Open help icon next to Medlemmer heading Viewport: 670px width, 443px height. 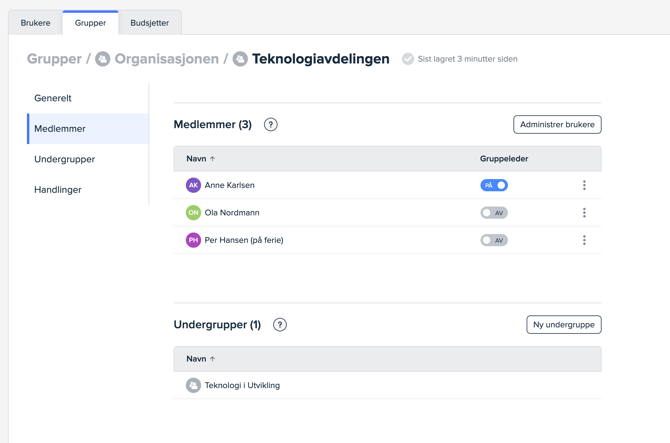tap(271, 125)
